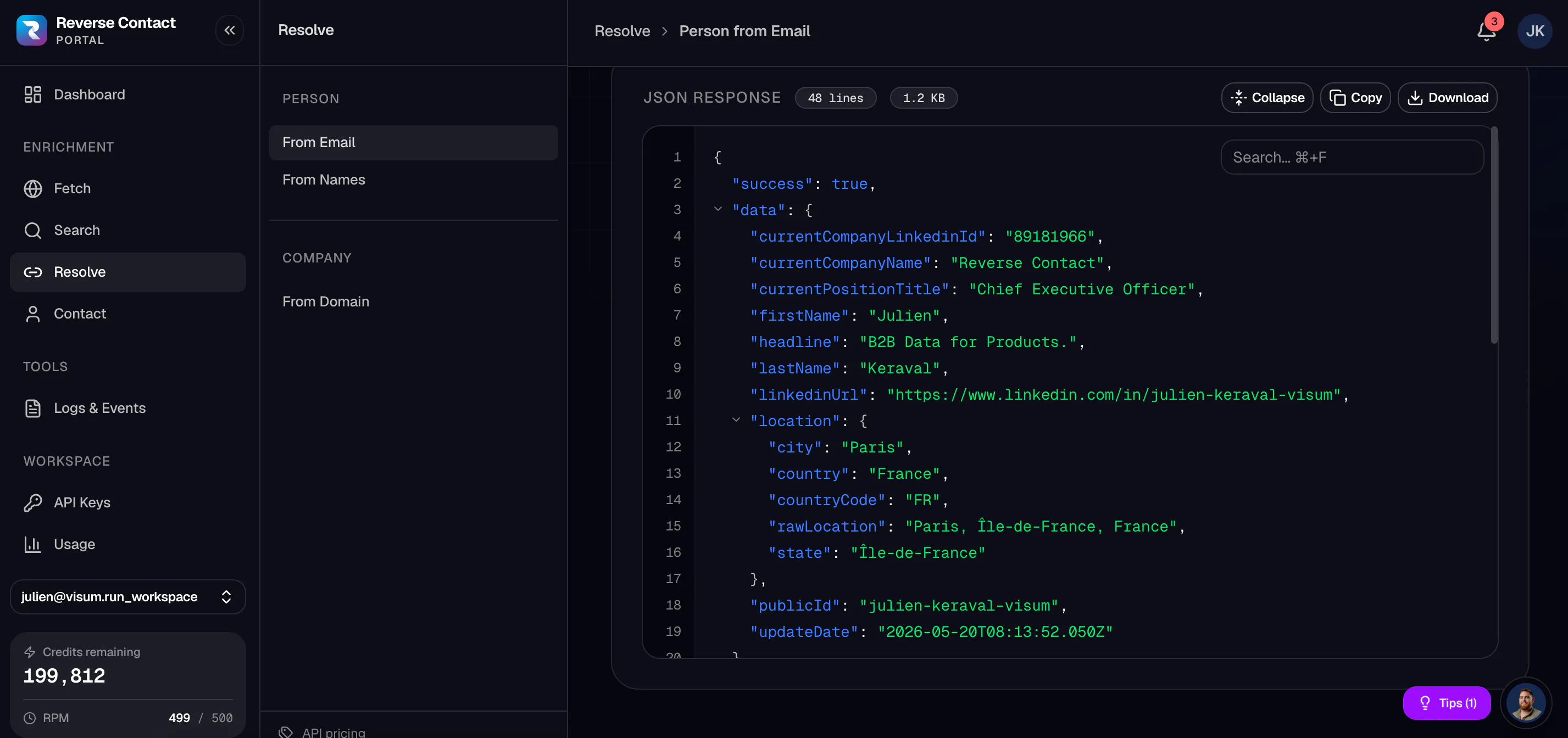Click the "julien-keraval-visum" publicId value
The width and height of the screenshot is (1568, 738).
pyautogui.click(x=959, y=606)
